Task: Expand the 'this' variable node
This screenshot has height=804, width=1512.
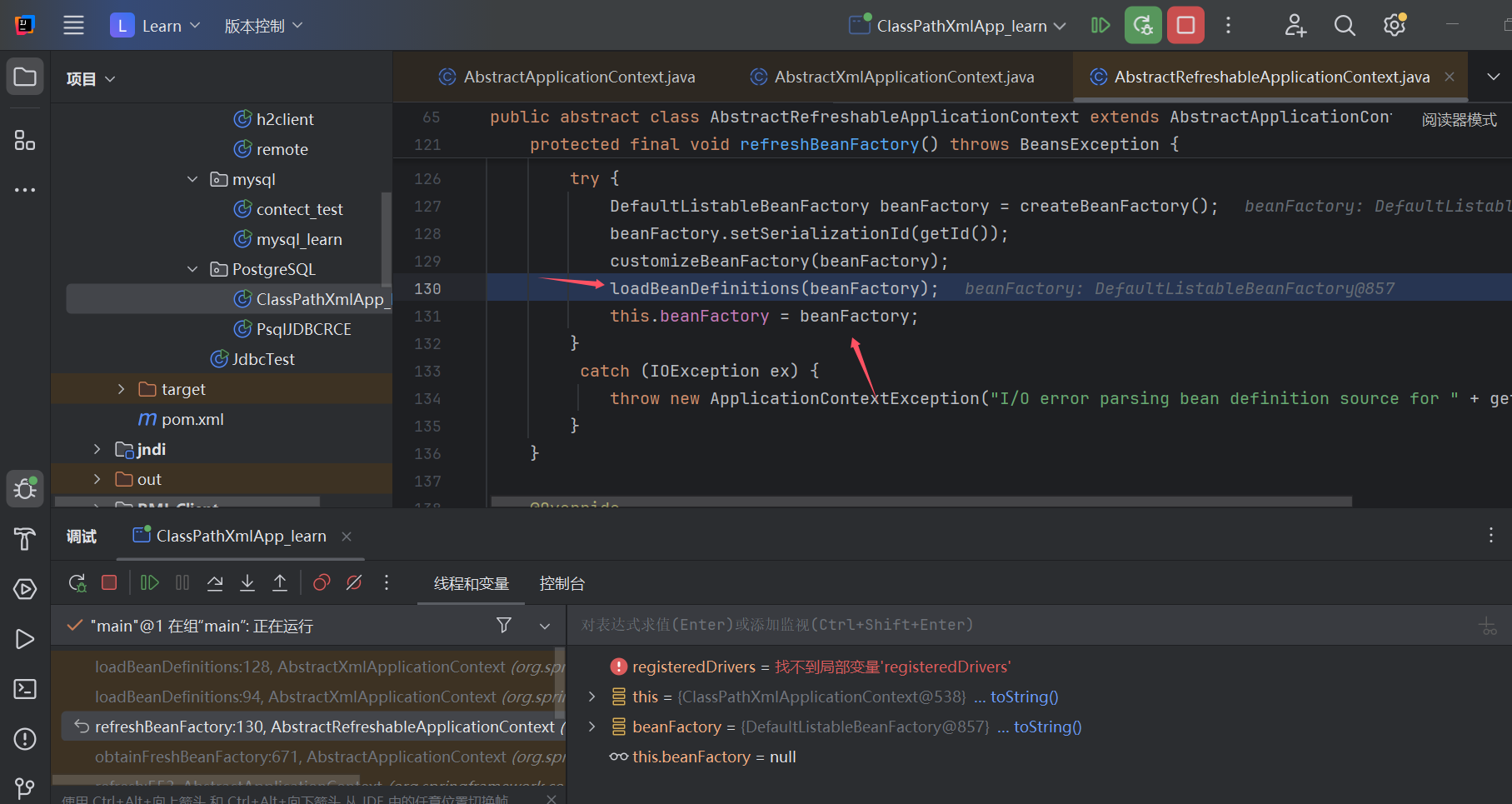Action: [x=591, y=697]
